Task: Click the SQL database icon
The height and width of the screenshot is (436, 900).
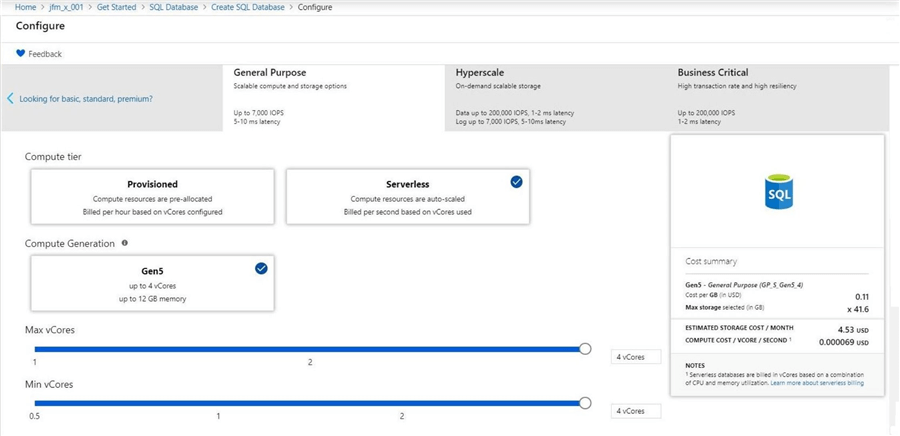Action: coord(778,192)
